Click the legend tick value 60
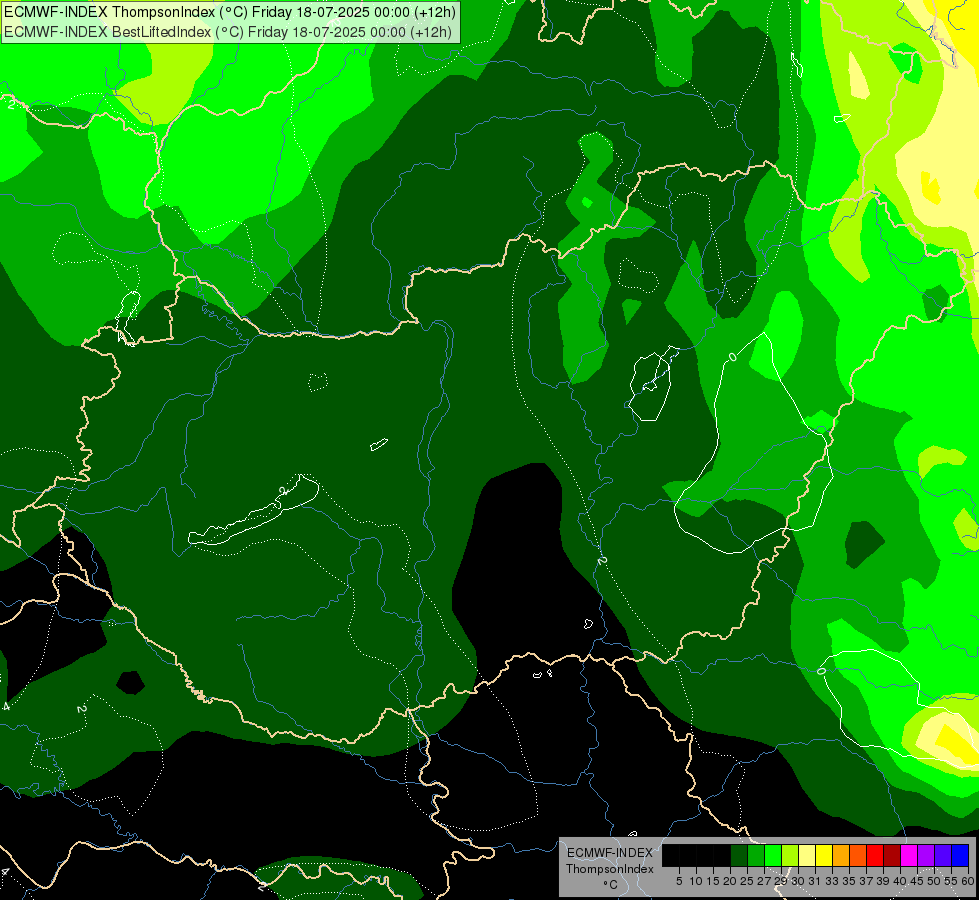Viewport: 979px width, 900px height. click(x=968, y=881)
